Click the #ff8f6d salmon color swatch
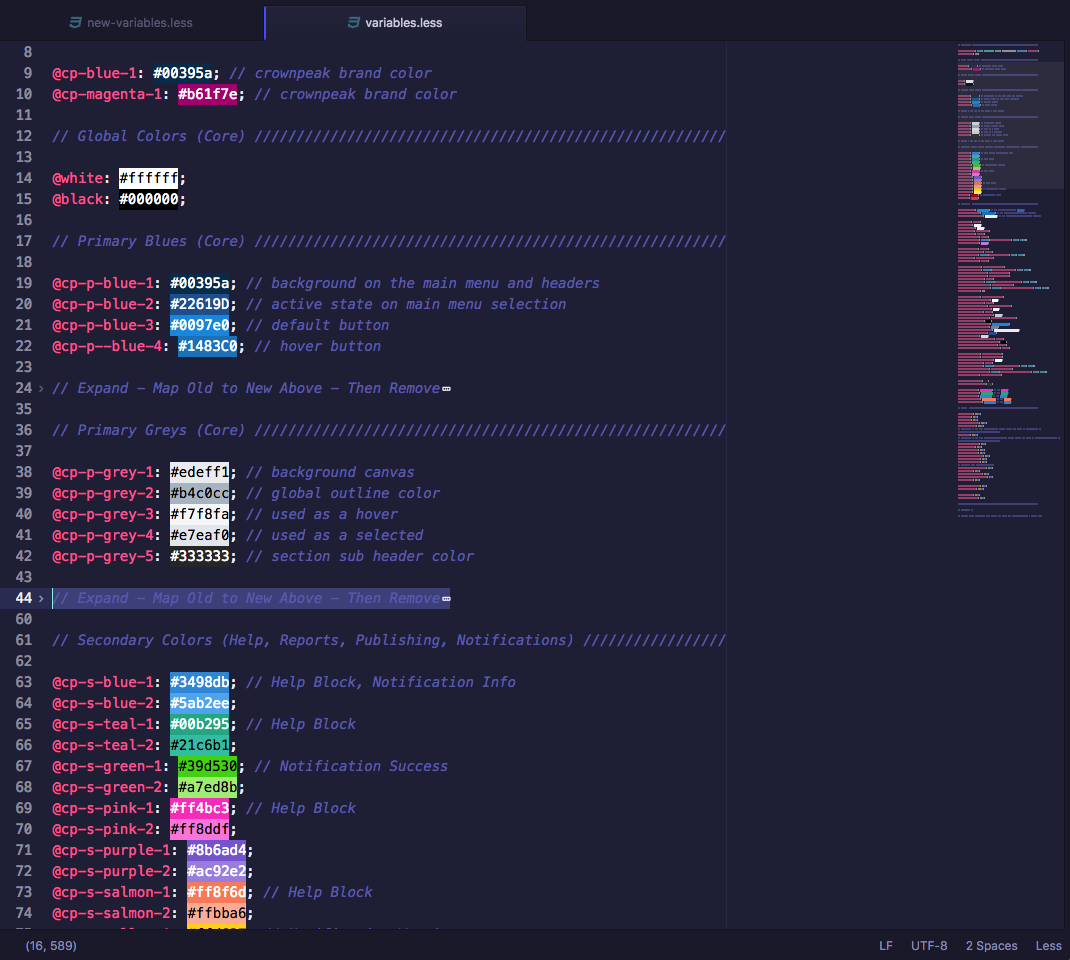Image resolution: width=1070 pixels, height=960 pixels. 216,892
